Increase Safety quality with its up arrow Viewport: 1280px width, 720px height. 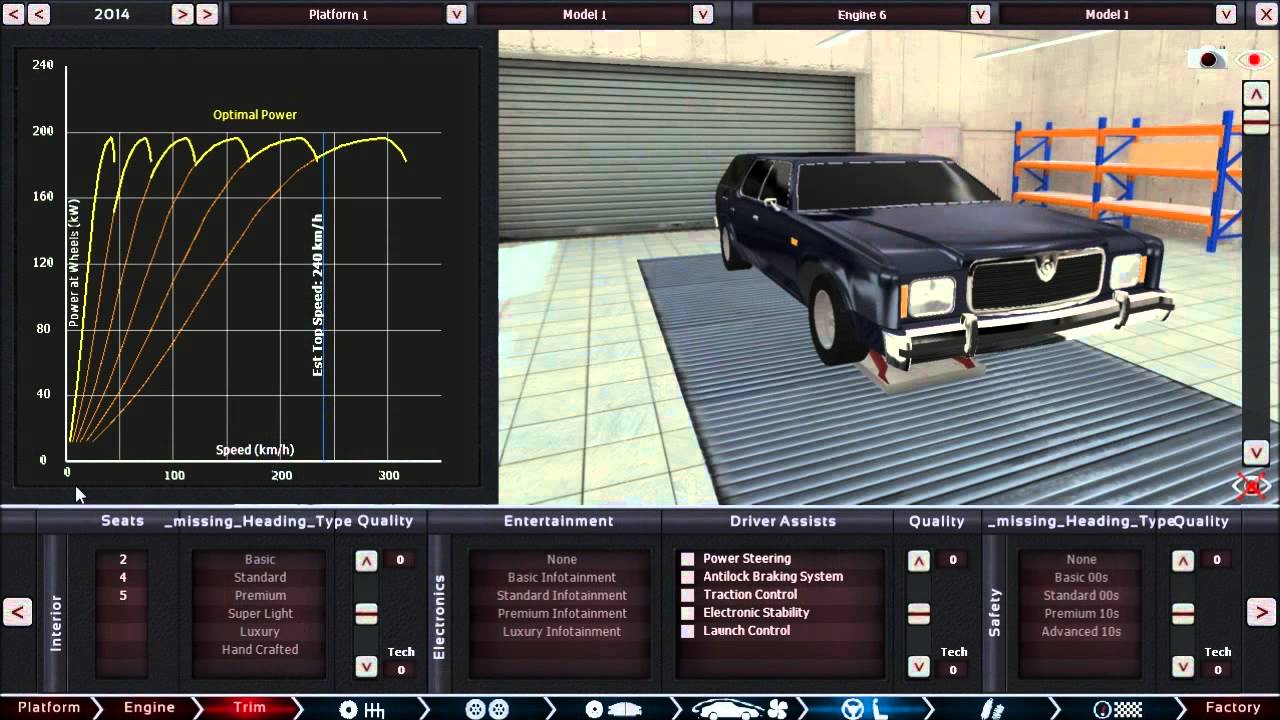point(1183,561)
